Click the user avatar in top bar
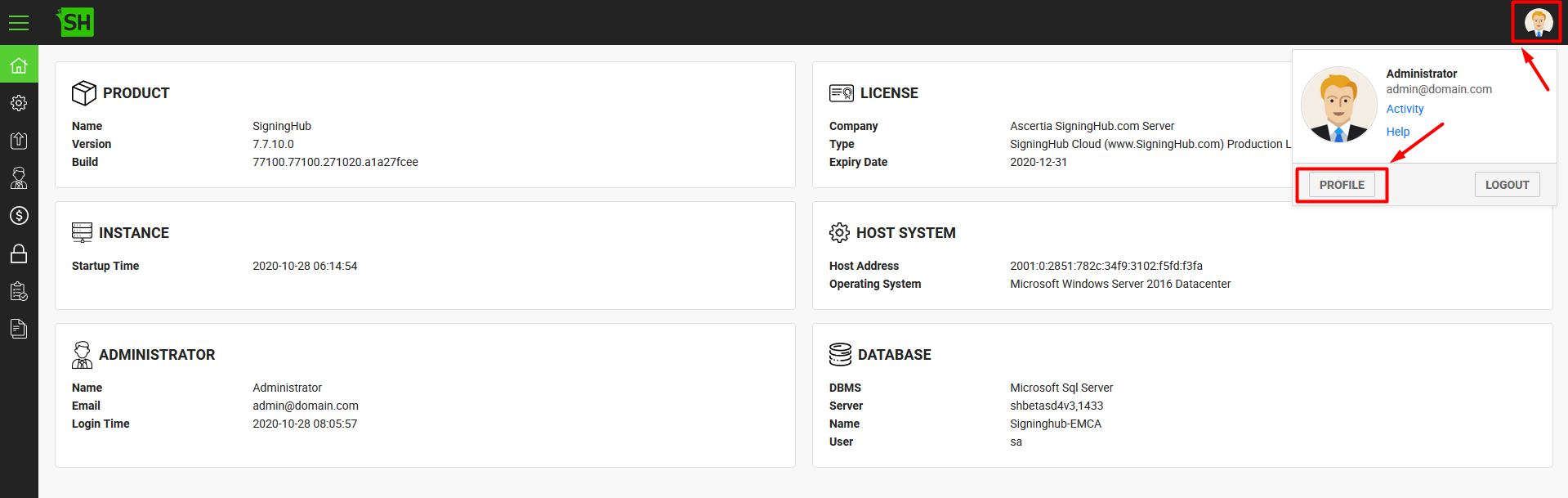Viewport: 1568px width, 498px height. pyautogui.click(x=1539, y=22)
